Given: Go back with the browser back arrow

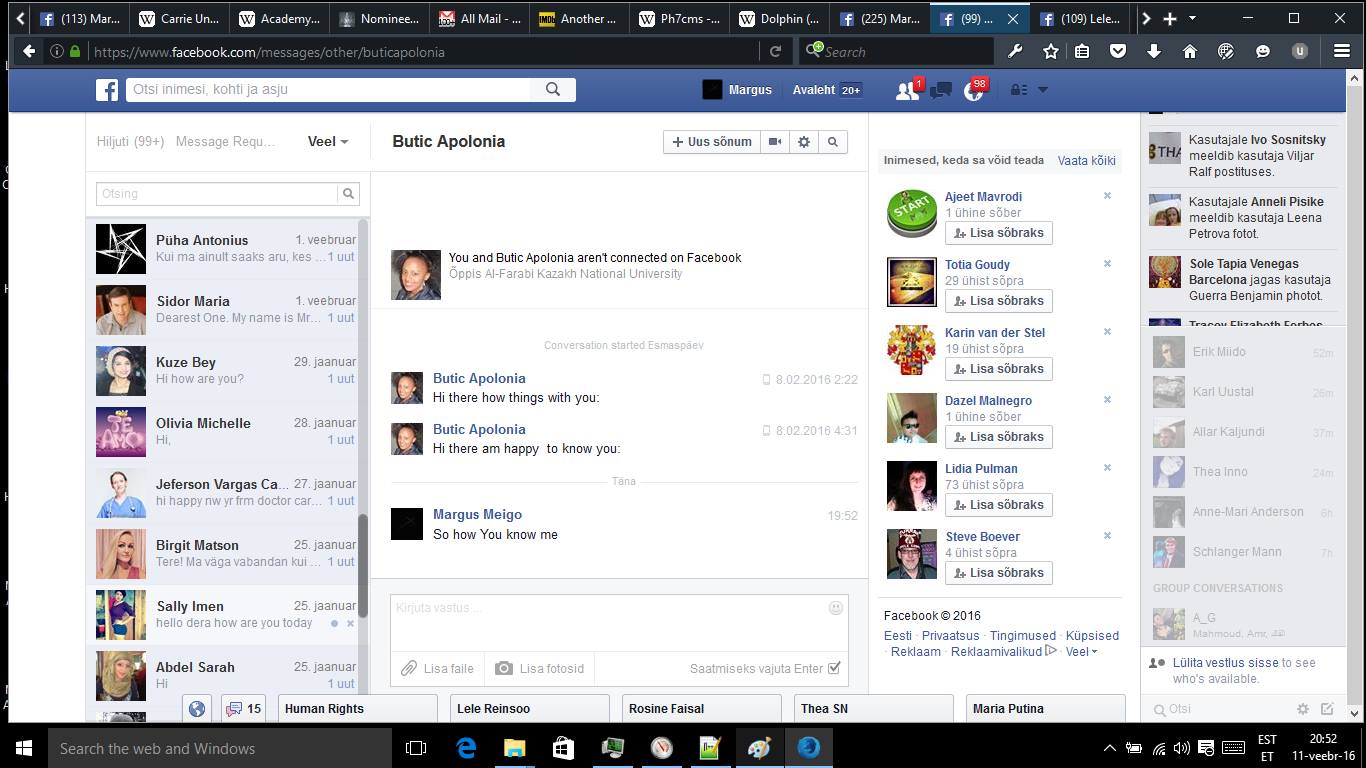Looking at the screenshot, I should click(29, 52).
